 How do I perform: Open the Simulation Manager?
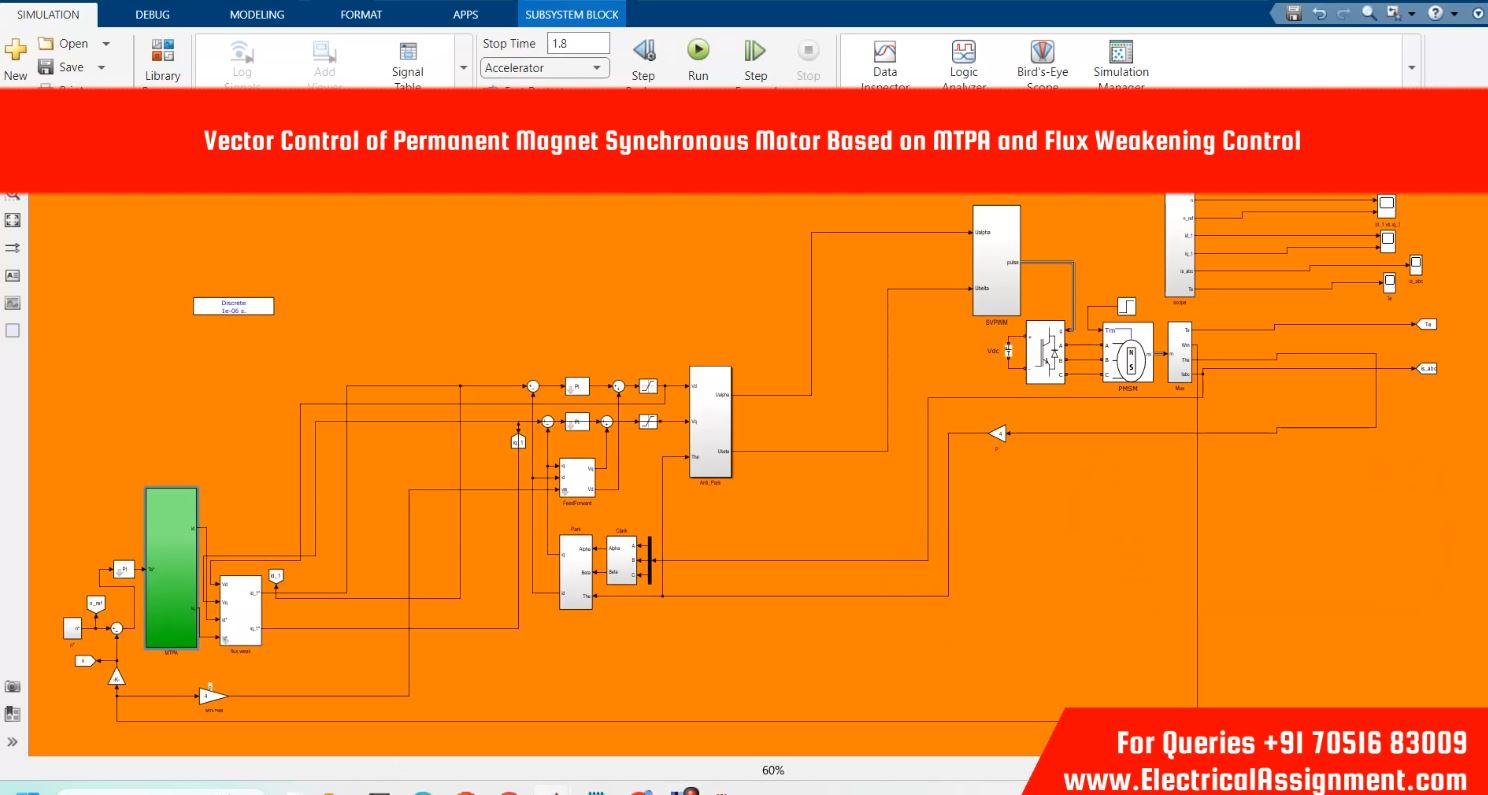point(1120,52)
